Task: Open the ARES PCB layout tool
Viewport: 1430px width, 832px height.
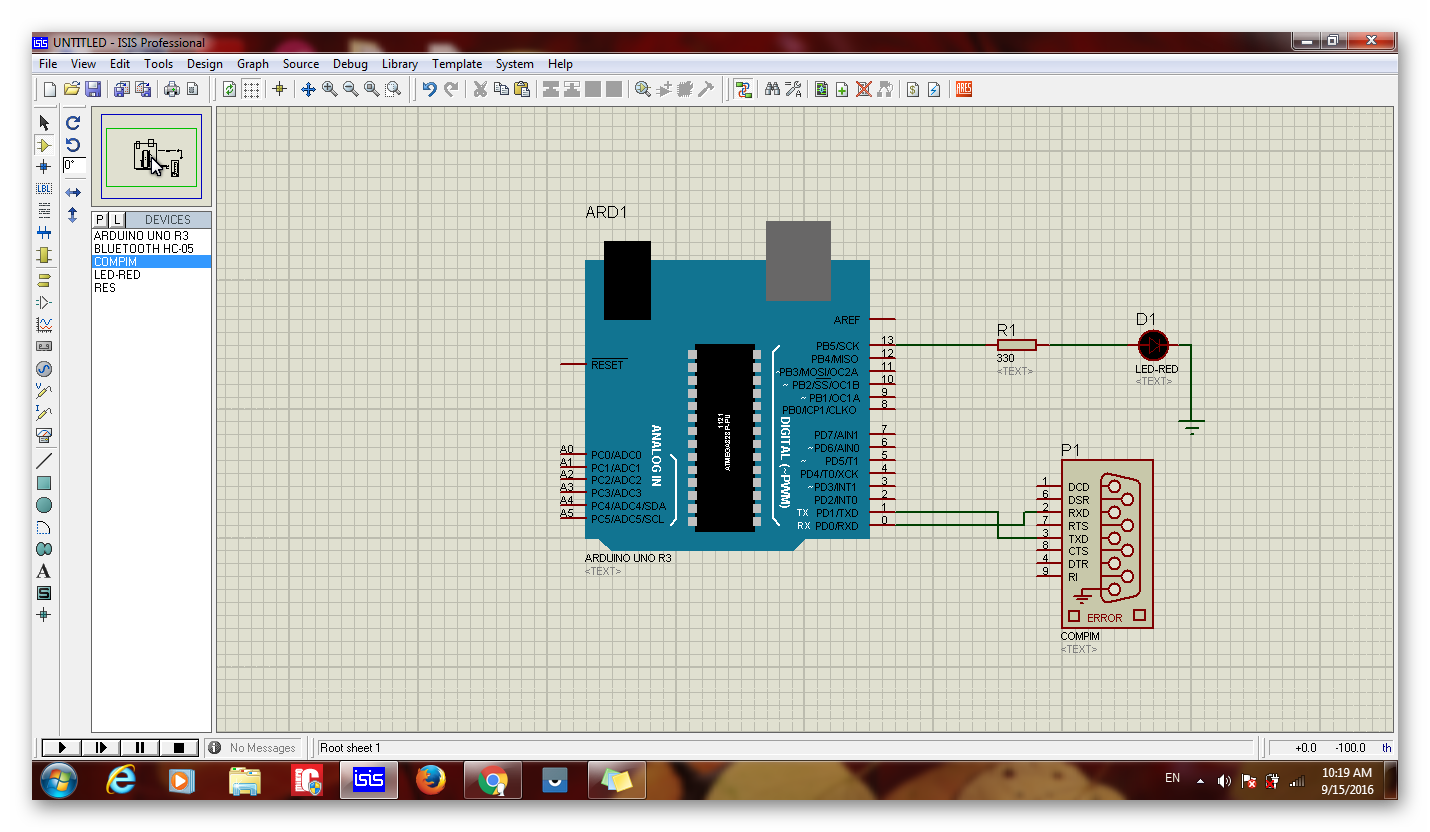Action: (963, 89)
